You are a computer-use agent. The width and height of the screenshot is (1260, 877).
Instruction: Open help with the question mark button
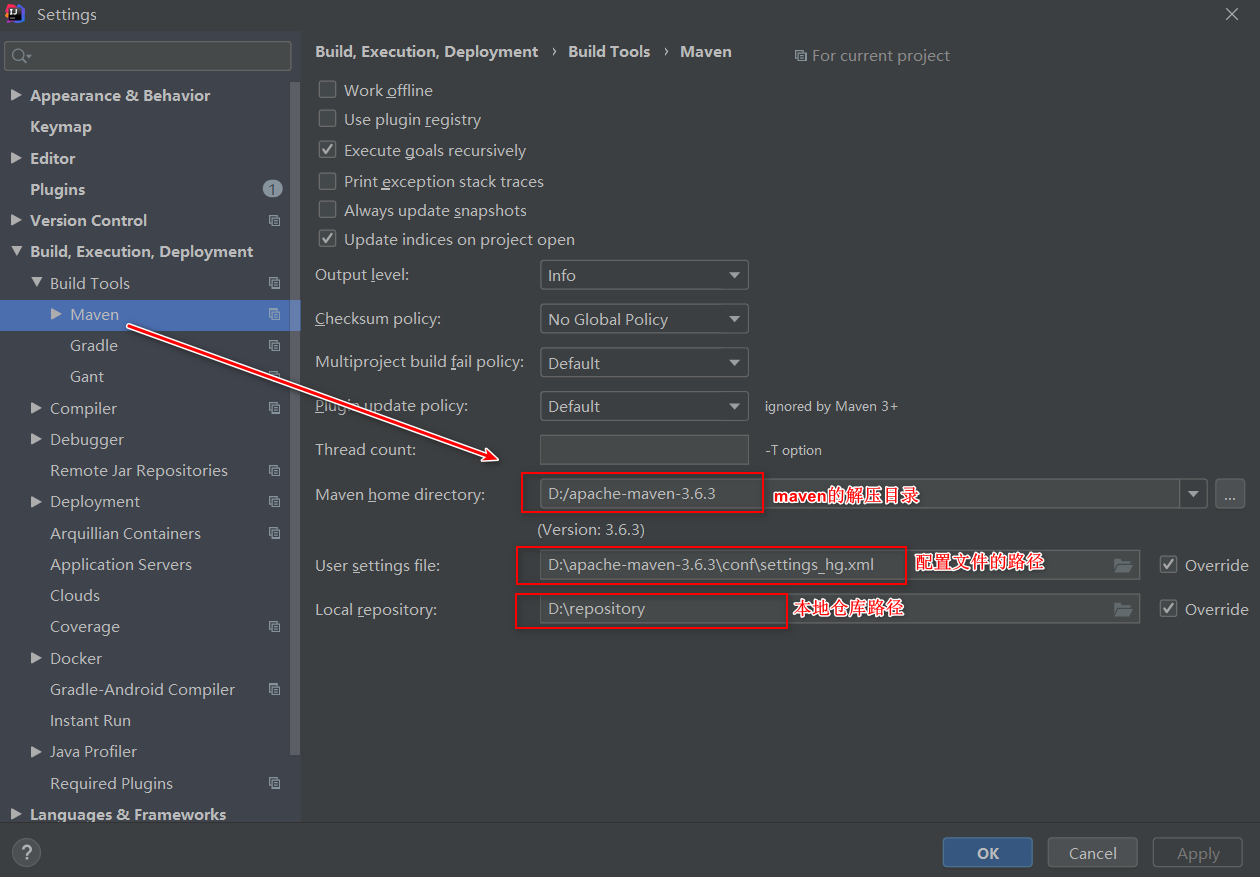point(26,853)
